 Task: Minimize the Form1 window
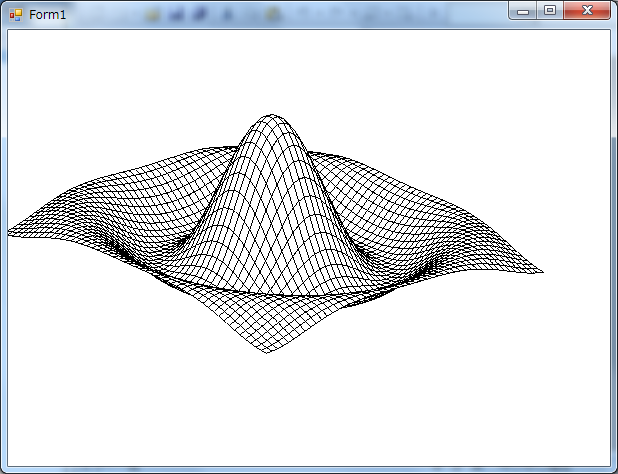pos(523,11)
